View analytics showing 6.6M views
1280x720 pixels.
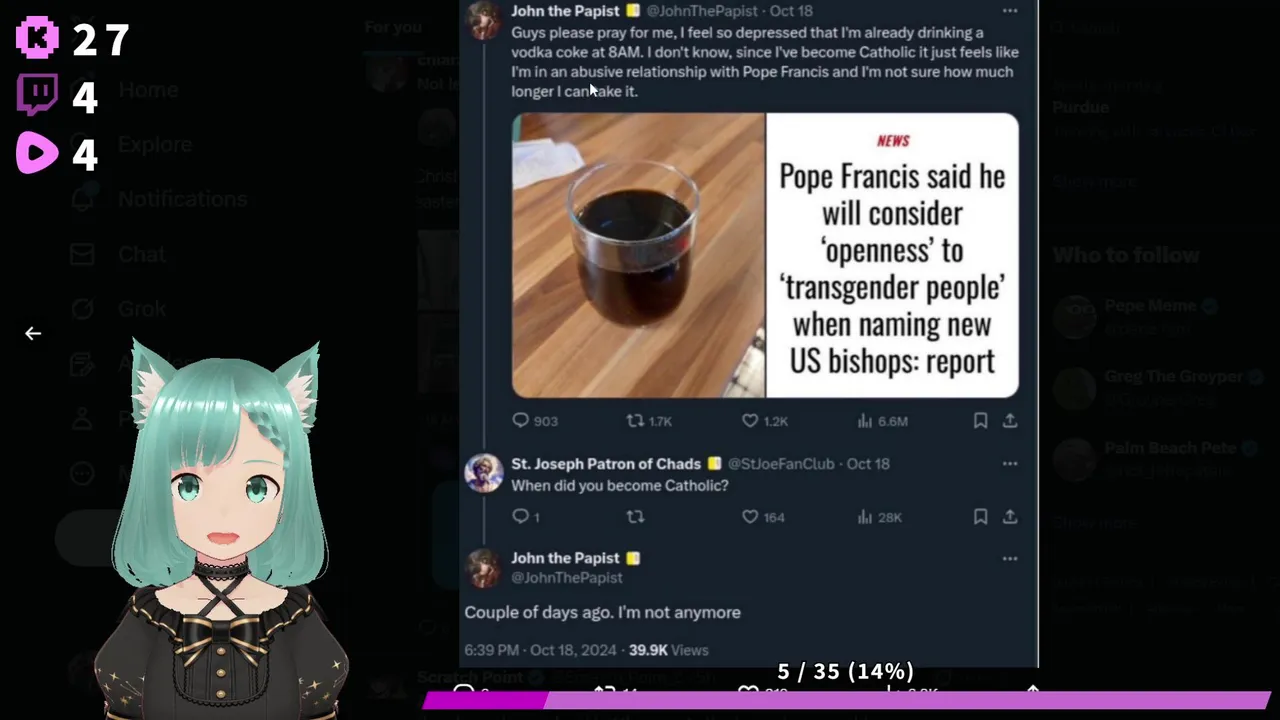882,421
